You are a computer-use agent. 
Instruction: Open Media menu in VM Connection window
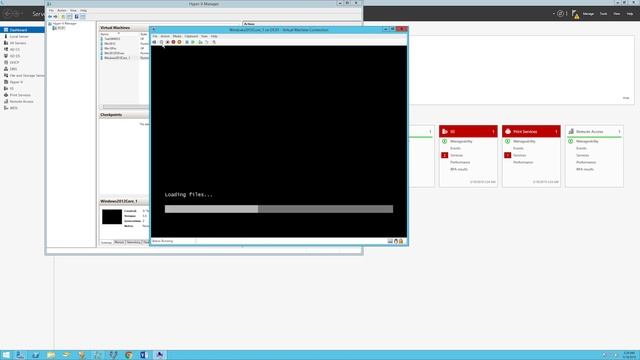(x=177, y=36)
